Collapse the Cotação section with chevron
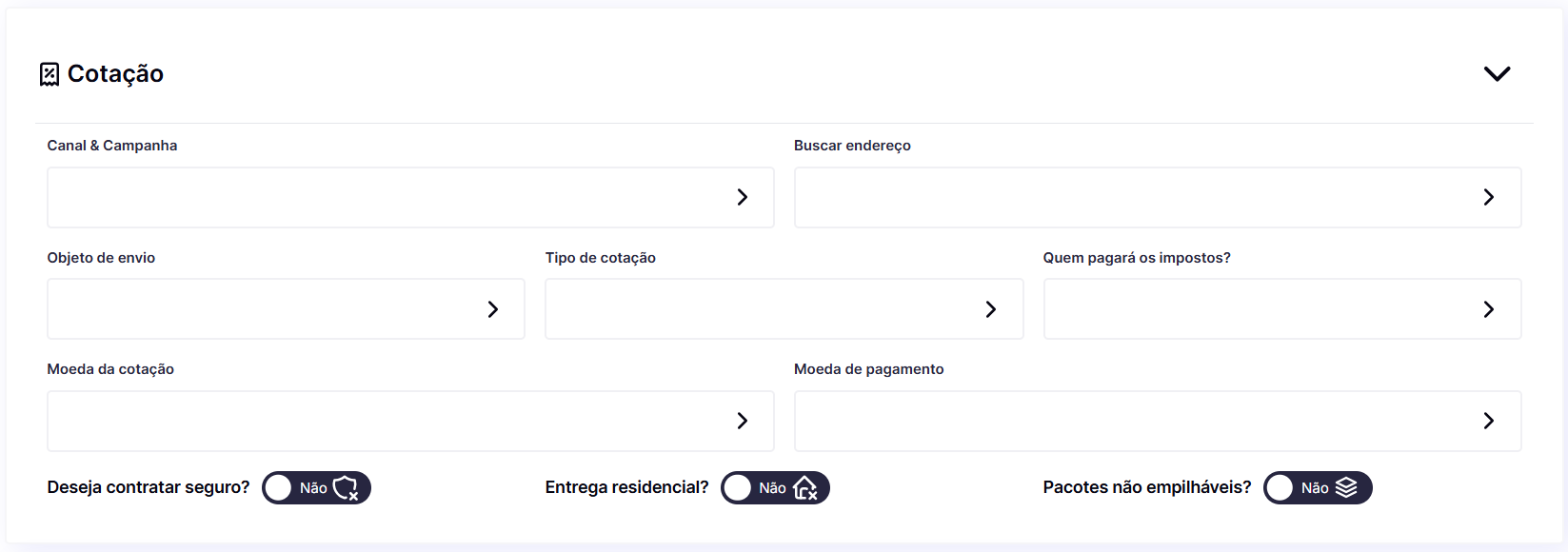The height and width of the screenshot is (552, 1568). tap(1497, 74)
